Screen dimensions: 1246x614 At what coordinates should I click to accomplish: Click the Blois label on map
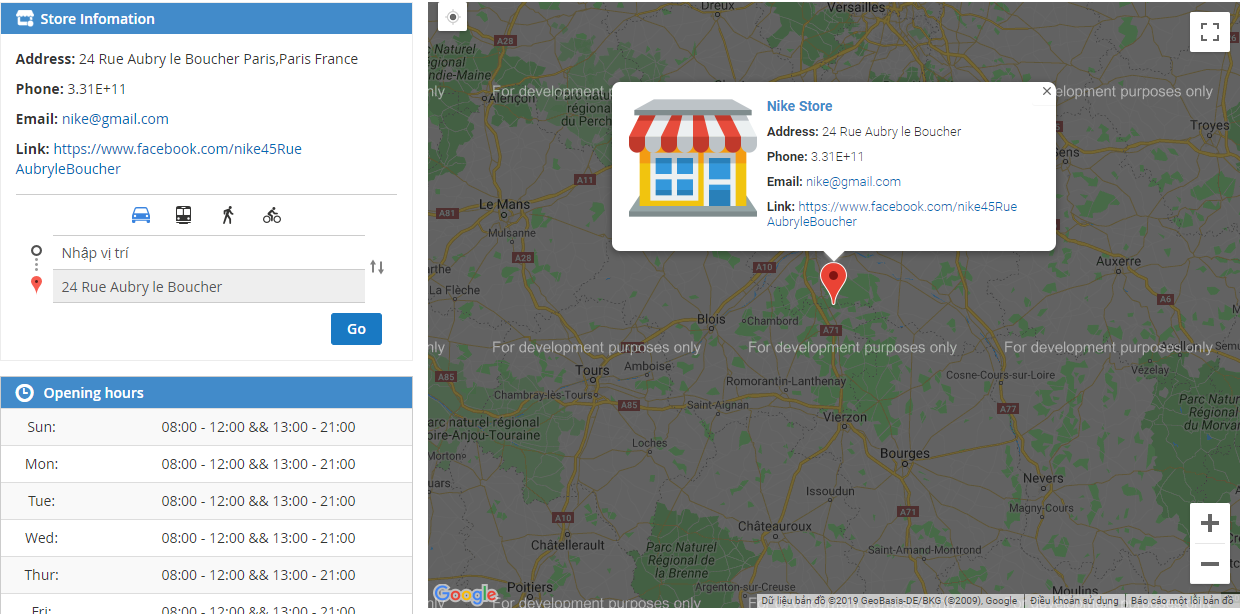coord(711,319)
